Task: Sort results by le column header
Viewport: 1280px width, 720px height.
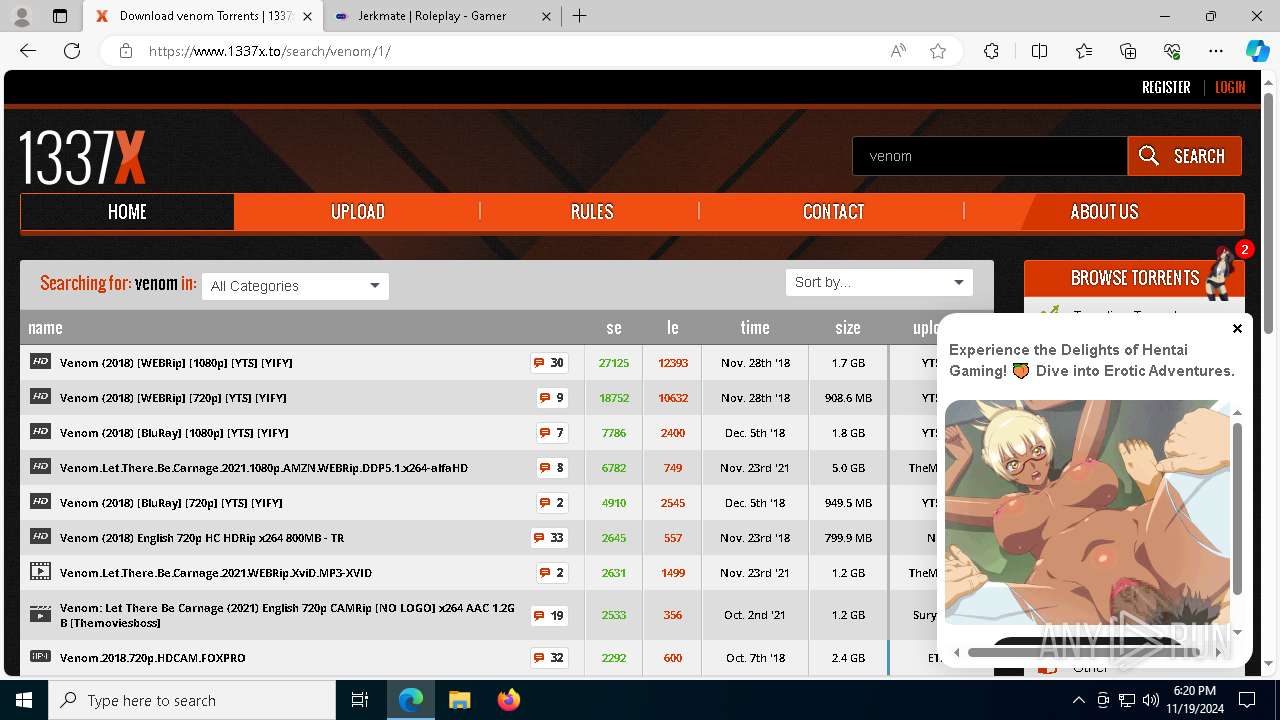Action: [x=673, y=328]
